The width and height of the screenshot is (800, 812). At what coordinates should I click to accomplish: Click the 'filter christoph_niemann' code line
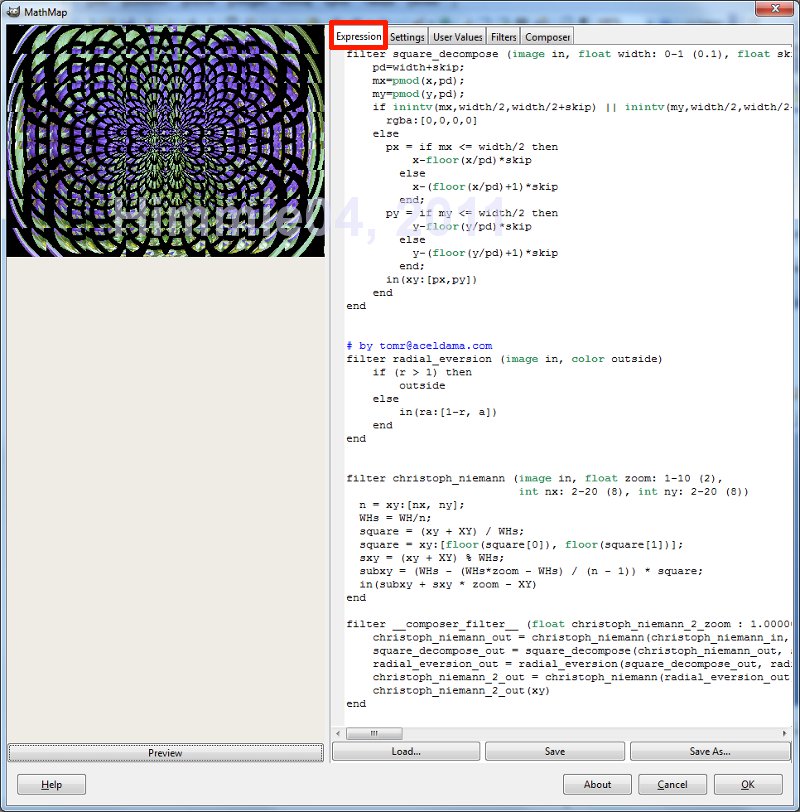534,478
